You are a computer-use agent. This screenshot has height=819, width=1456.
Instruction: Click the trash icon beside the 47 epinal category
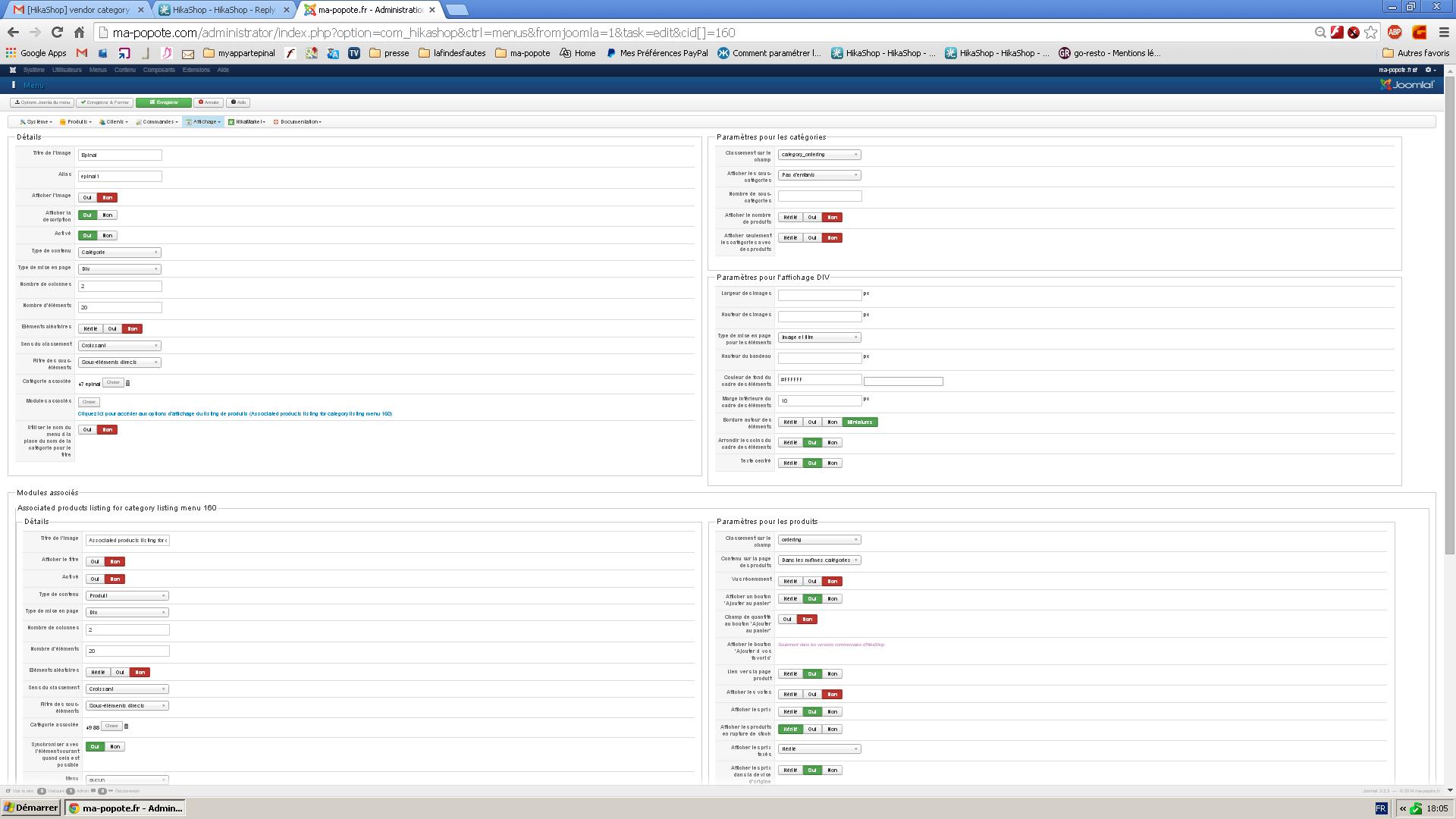(x=127, y=383)
